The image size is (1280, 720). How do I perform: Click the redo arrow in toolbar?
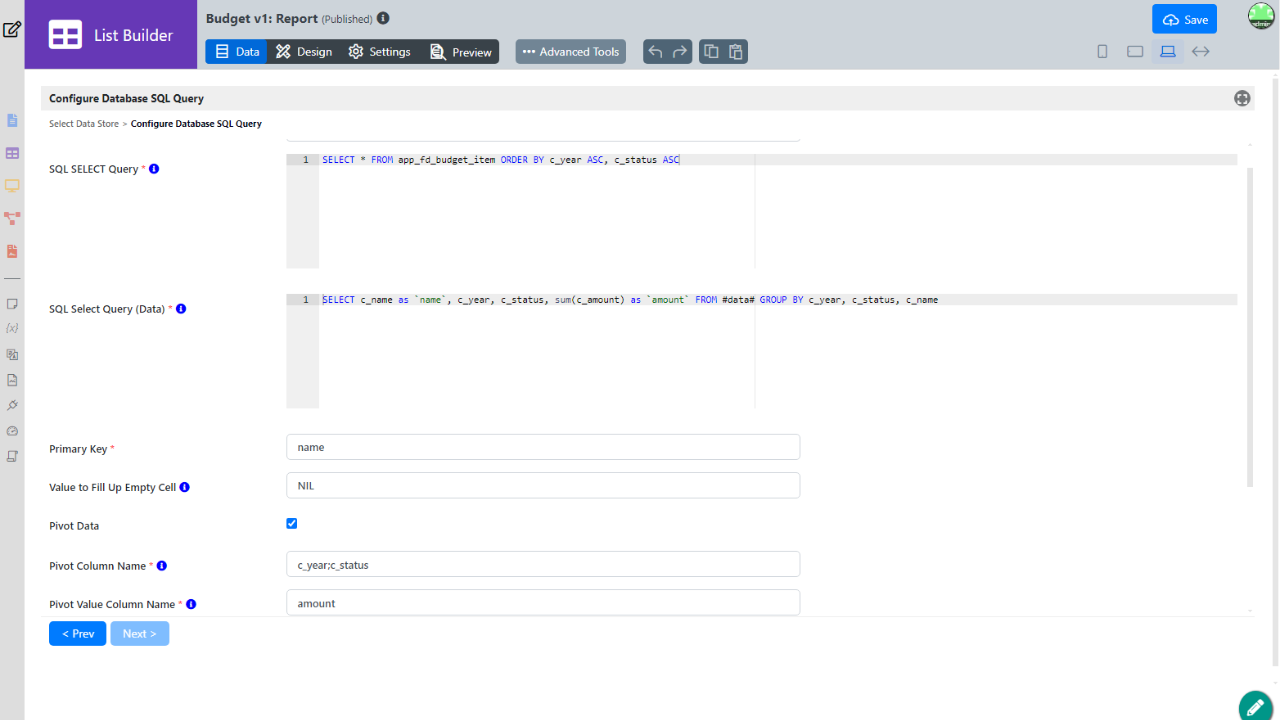click(x=680, y=52)
